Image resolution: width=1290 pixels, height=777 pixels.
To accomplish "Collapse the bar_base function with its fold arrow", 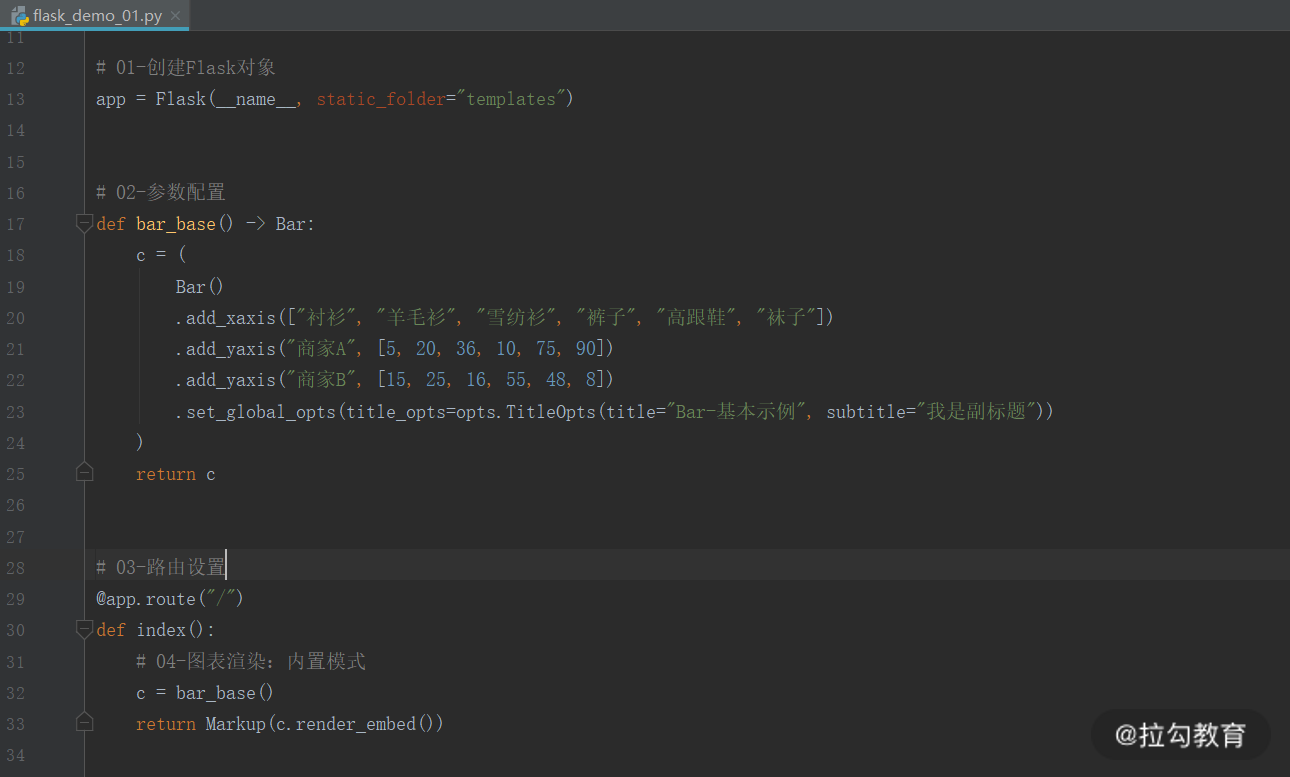I will [84, 223].
